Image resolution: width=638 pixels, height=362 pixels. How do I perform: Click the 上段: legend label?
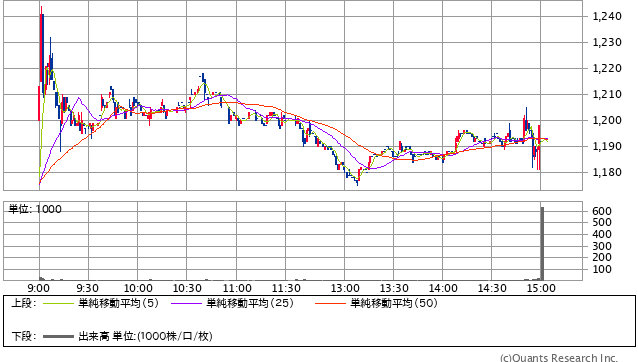point(24,303)
